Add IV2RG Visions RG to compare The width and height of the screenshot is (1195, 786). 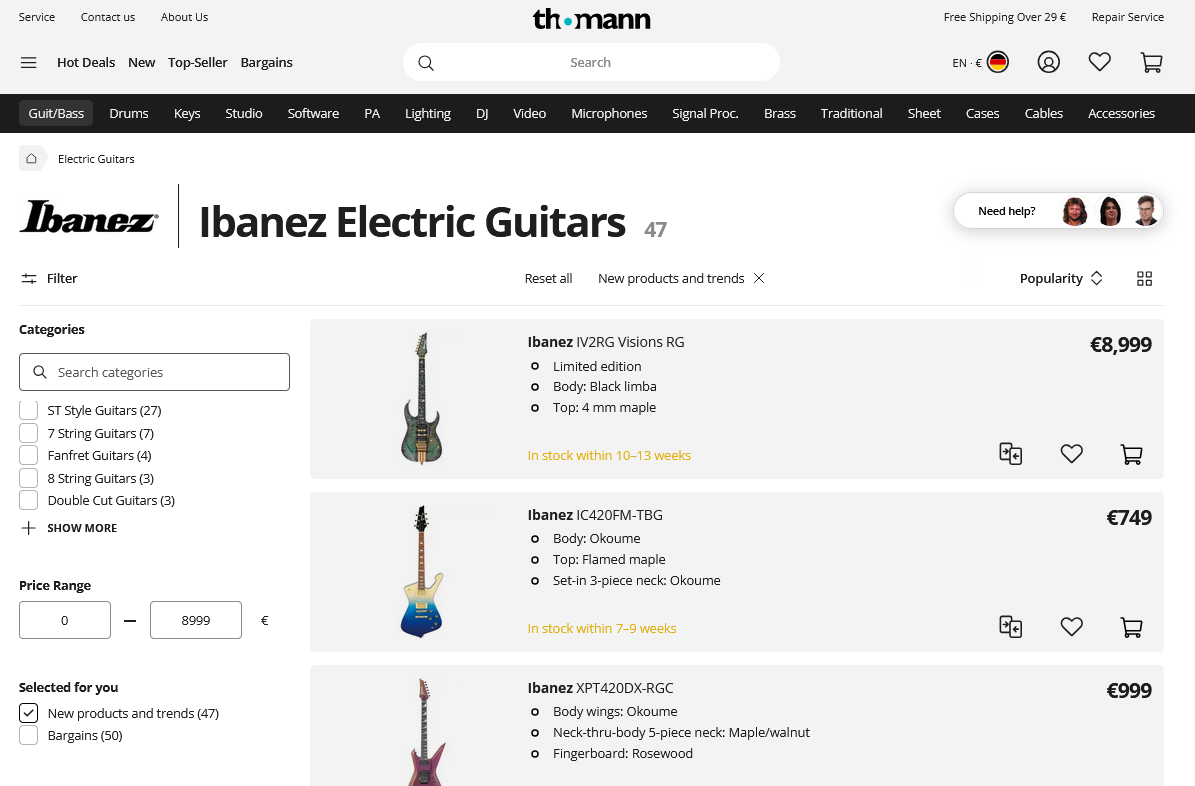[x=1011, y=454]
